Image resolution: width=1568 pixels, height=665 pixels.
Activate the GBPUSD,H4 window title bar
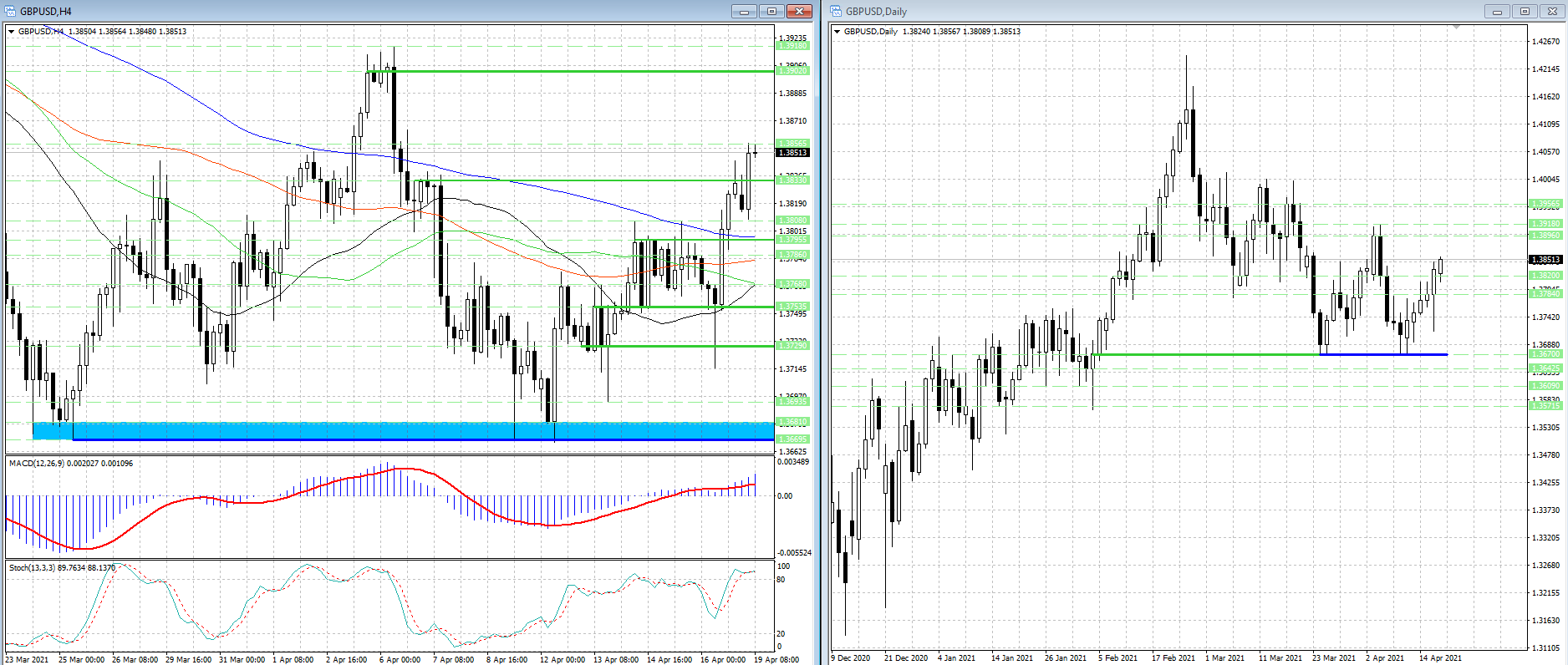tap(334, 11)
